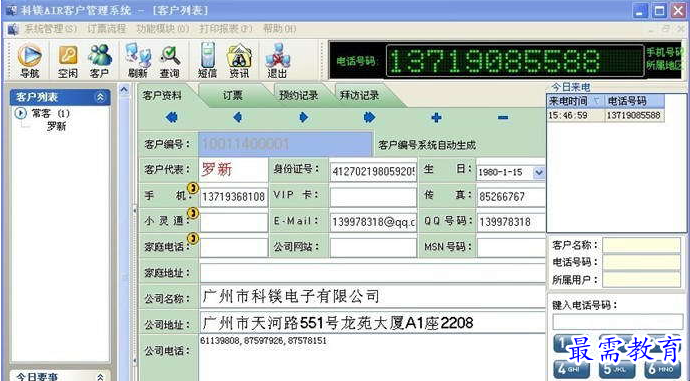Image resolution: width=690 pixels, height=381 pixels.
Task: Click dial icon beside 小灵通 label
Action: click(x=193, y=213)
